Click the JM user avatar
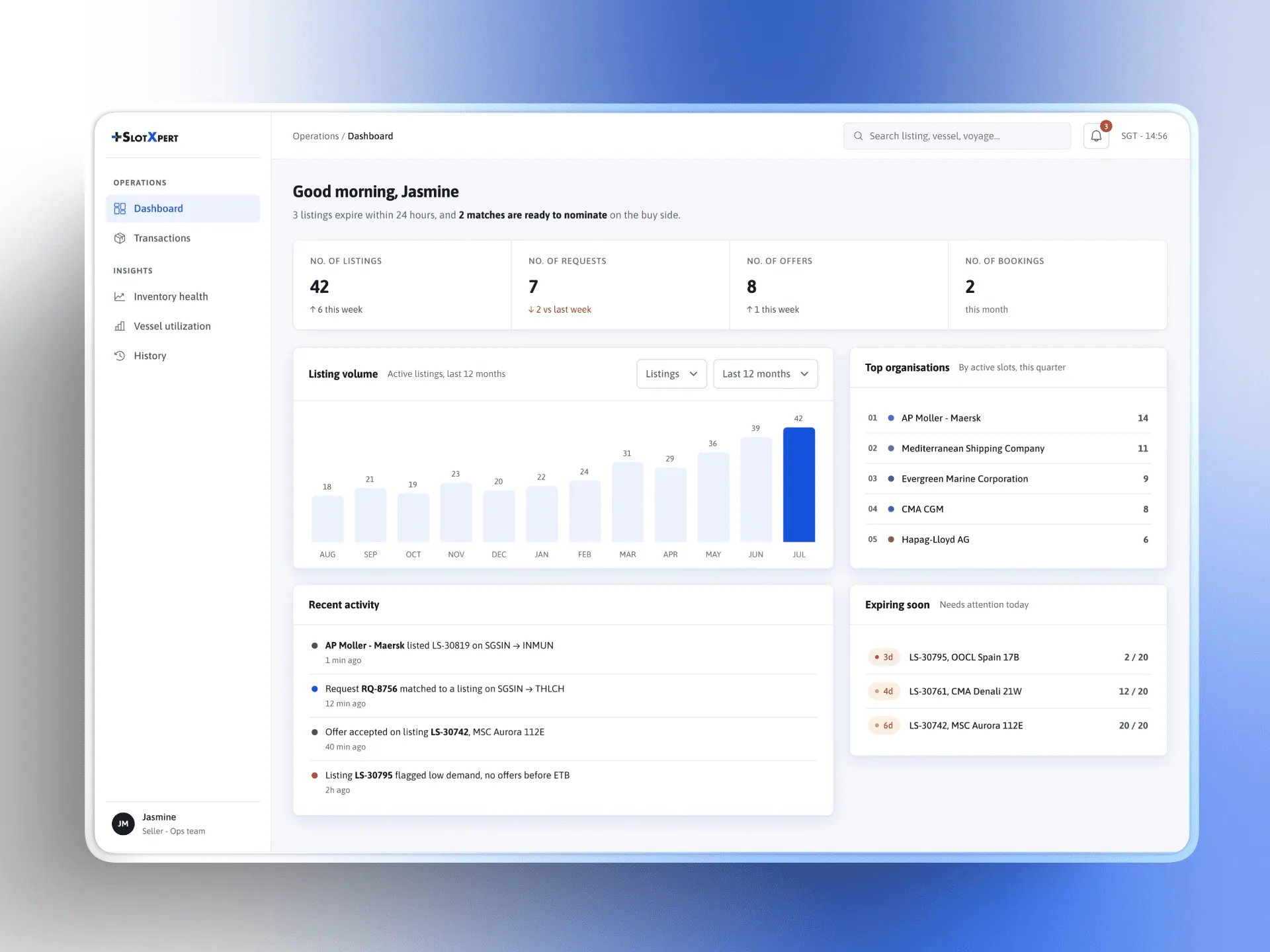 pos(123,824)
